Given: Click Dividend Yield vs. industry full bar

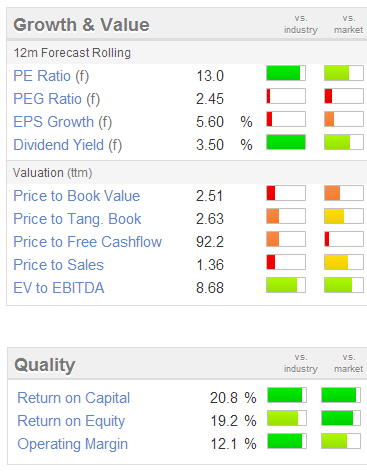Looking at the screenshot, I should tap(286, 142).
